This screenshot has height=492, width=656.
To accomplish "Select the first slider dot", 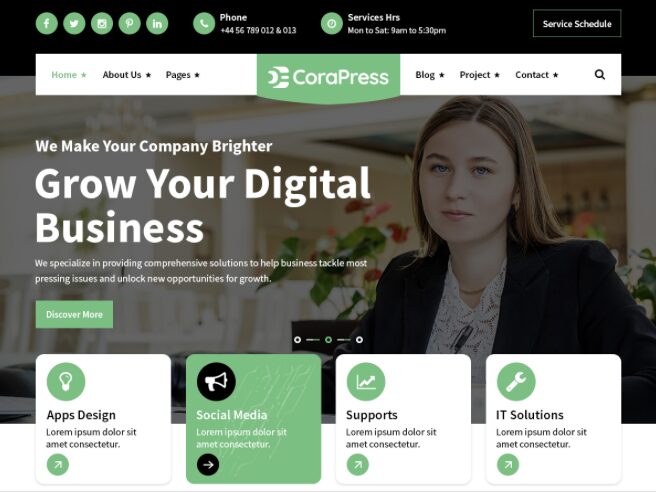I will tap(297, 340).
